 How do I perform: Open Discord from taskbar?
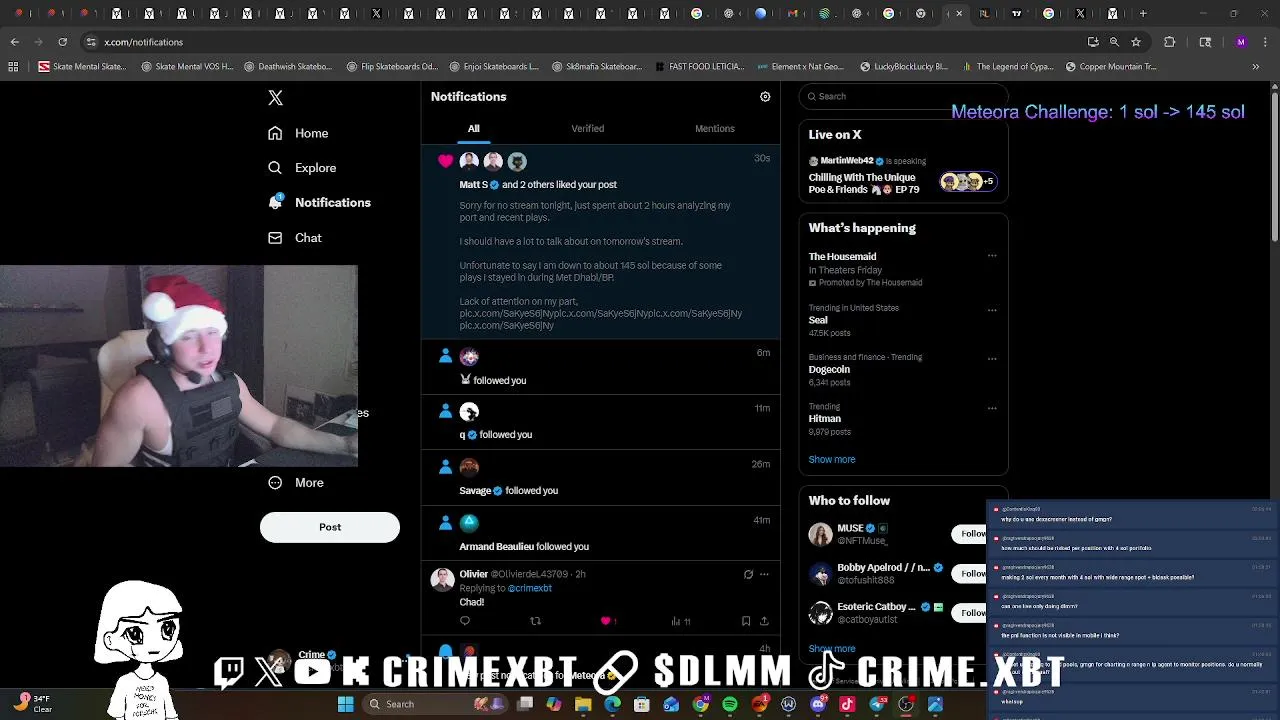coord(818,704)
